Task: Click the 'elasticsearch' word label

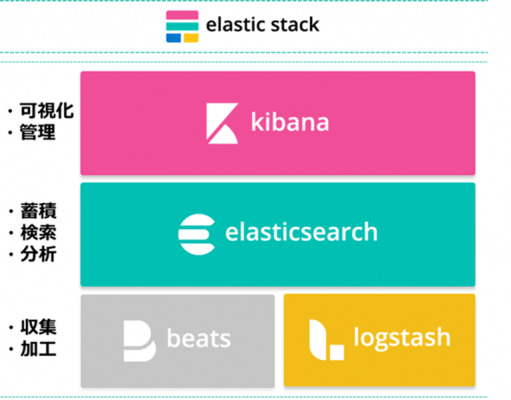Action: (301, 232)
